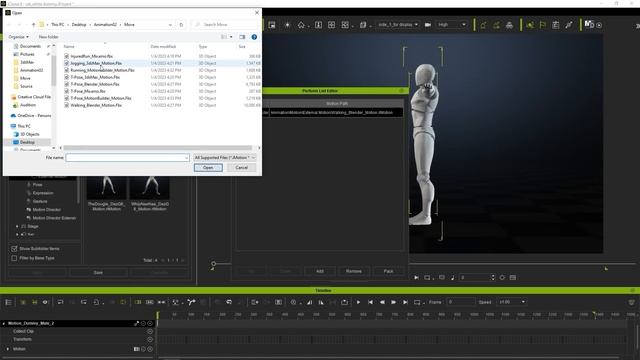
Task: Click the timeline end marker flag
Action: (x=594, y=313)
